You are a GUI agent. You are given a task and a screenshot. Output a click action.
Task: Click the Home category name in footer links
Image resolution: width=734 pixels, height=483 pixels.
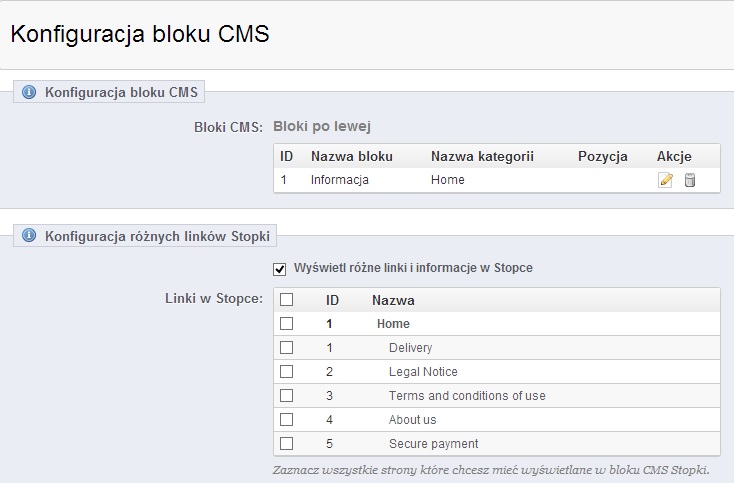393,324
